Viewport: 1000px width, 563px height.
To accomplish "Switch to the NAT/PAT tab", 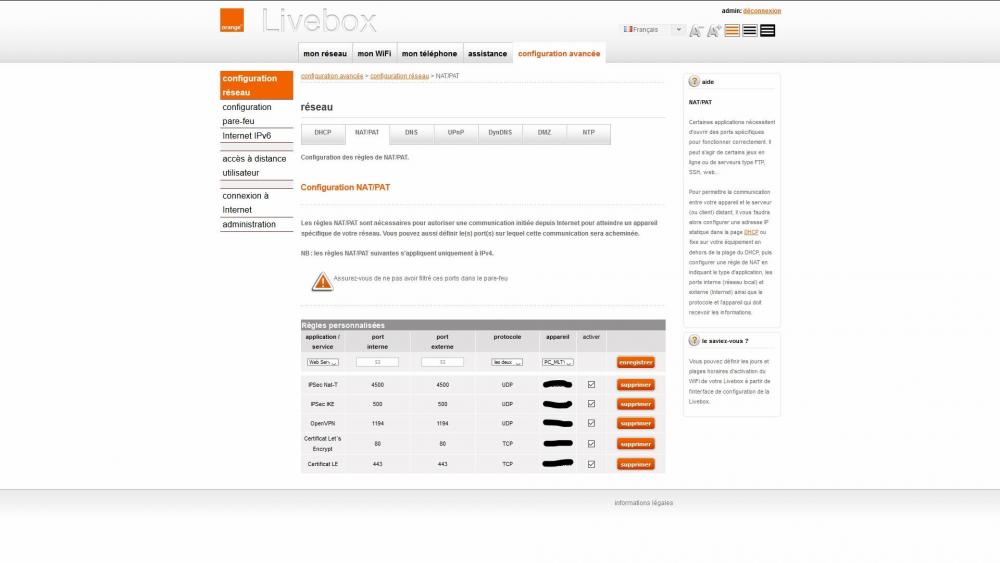I will click(x=367, y=133).
